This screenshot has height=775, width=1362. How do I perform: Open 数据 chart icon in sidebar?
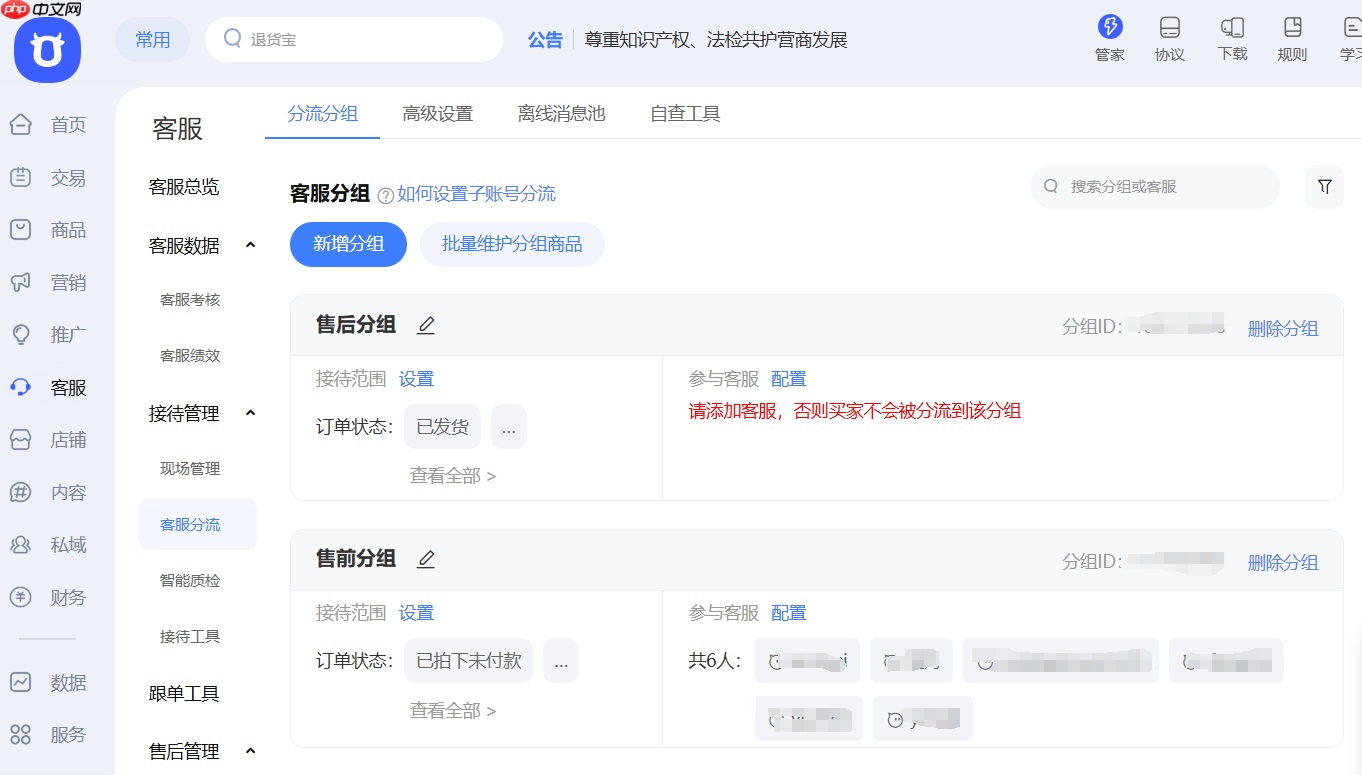[21, 683]
